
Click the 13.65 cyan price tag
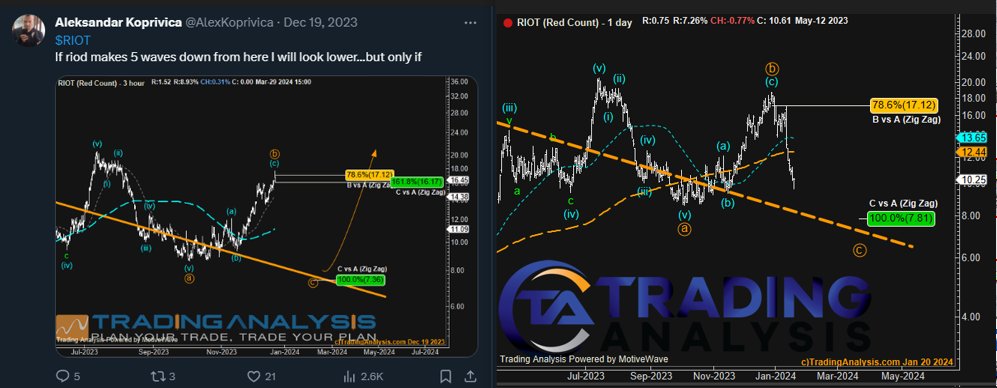pyautogui.click(x=973, y=137)
